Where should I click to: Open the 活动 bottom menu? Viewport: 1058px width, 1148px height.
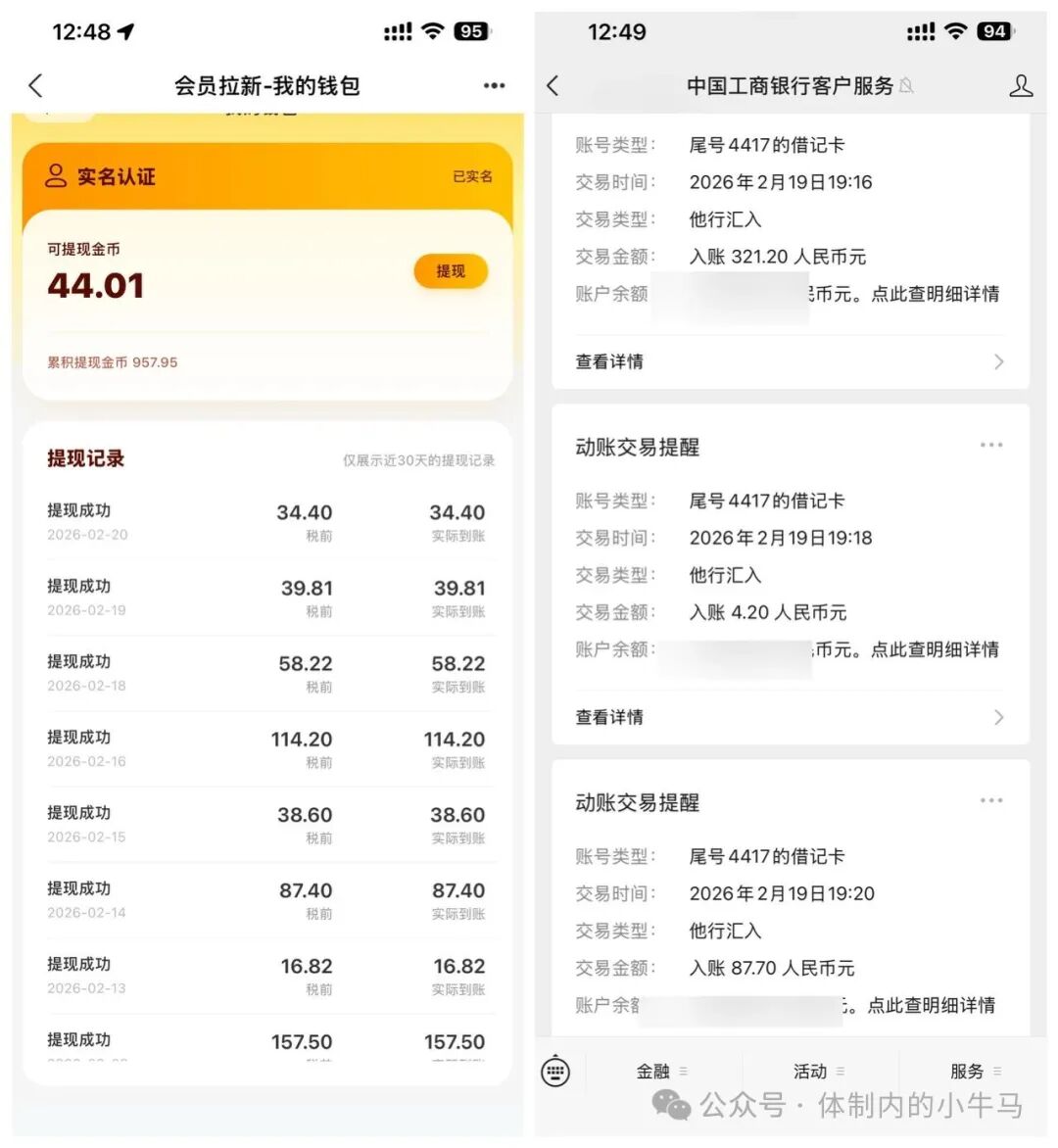(x=819, y=1072)
